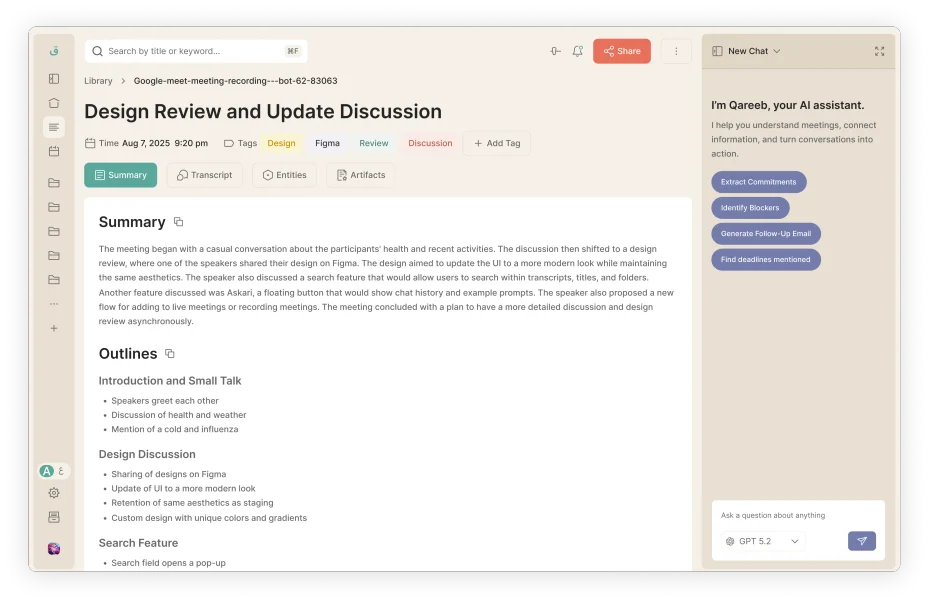Screen dimensions: 929x602
Task: Send the chat message
Action: (861, 541)
